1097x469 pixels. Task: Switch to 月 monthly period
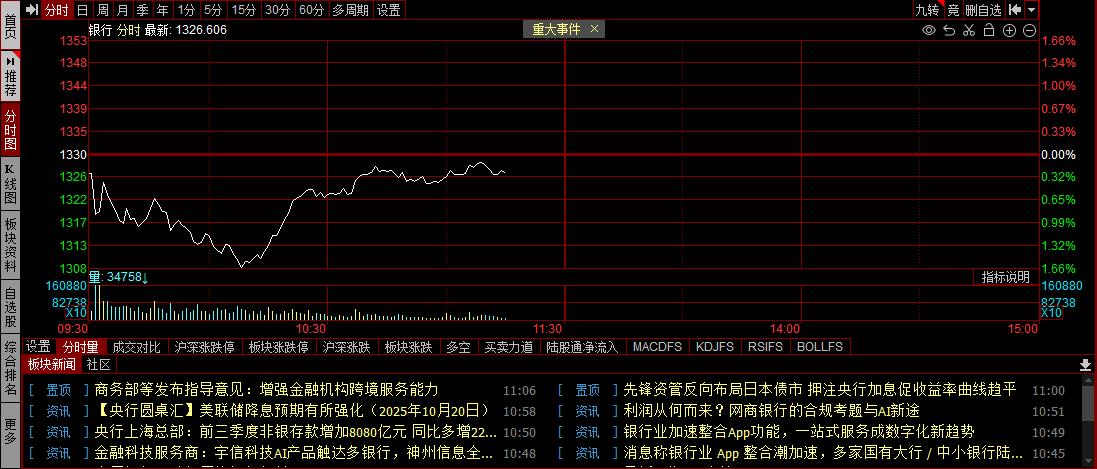pos(123,10)
